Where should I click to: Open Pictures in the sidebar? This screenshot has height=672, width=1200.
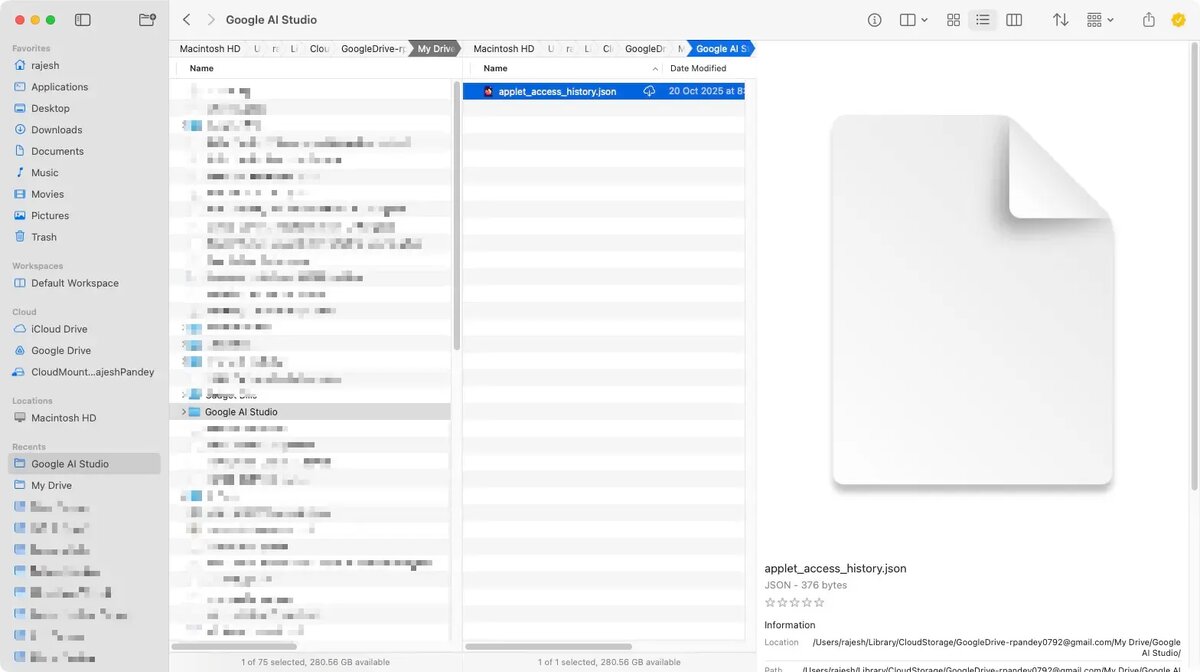(50, 216)
